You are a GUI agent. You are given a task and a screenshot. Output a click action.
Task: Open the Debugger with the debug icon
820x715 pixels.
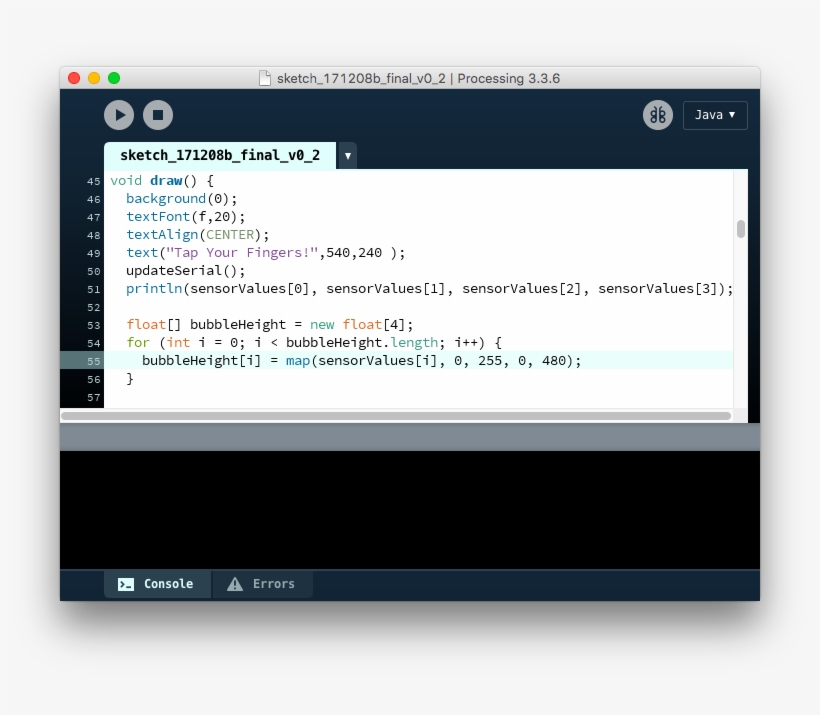click(x=657, y=115)
